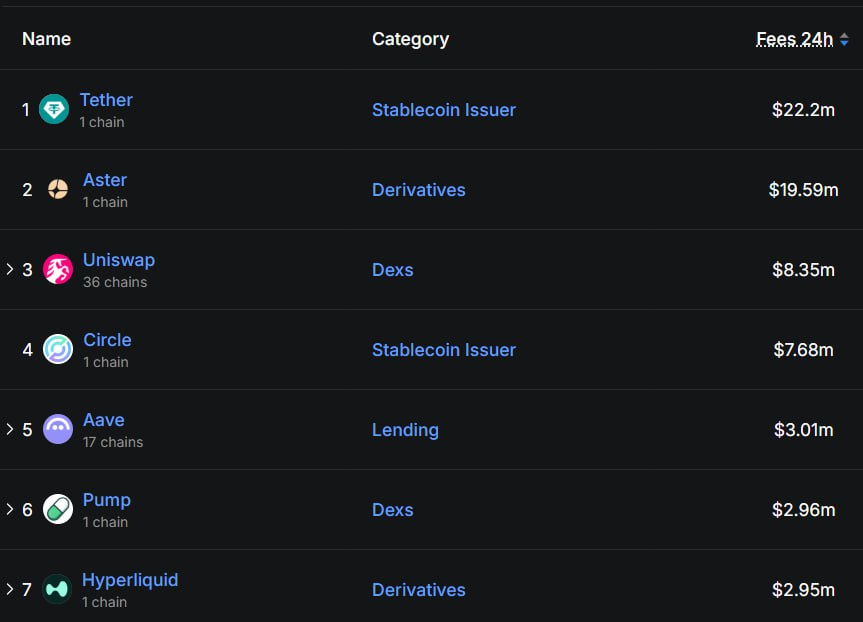Screen dimensions: 863x622
Task: Open the Aster protocol page
Action: 105,180
